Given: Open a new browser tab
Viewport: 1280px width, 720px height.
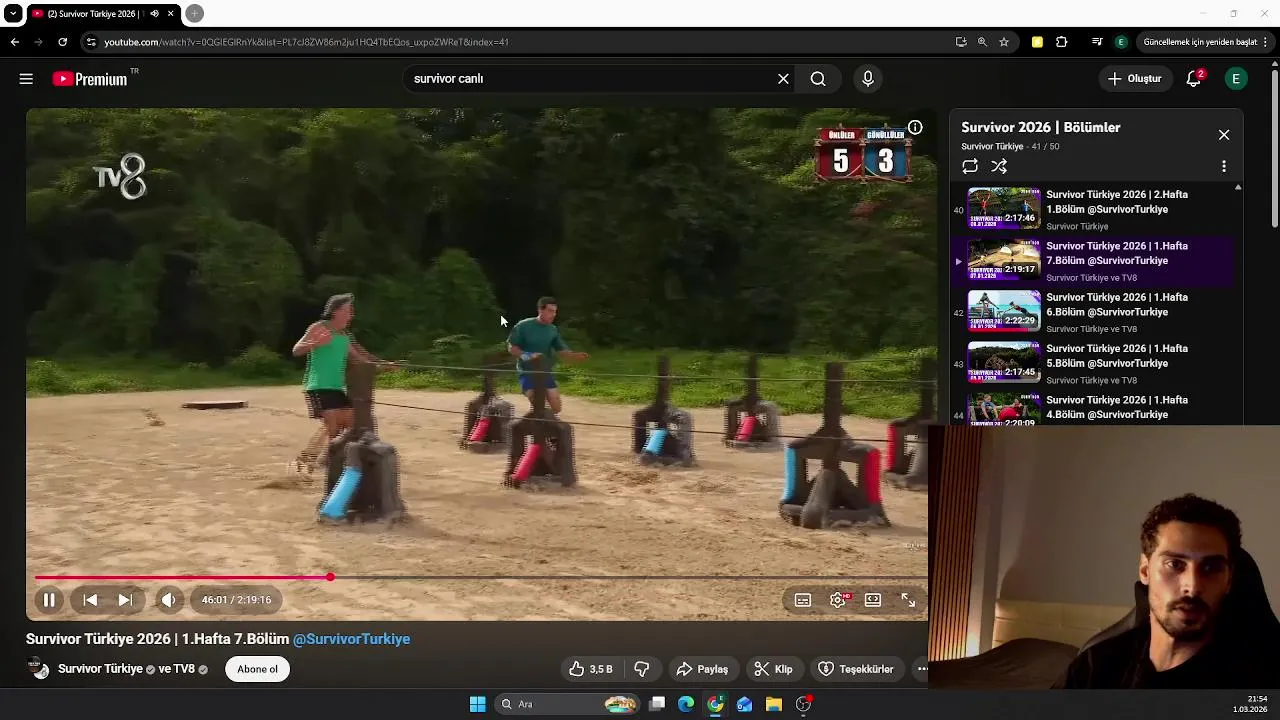Looking at the screenshot, I should (x=194, y=14).
